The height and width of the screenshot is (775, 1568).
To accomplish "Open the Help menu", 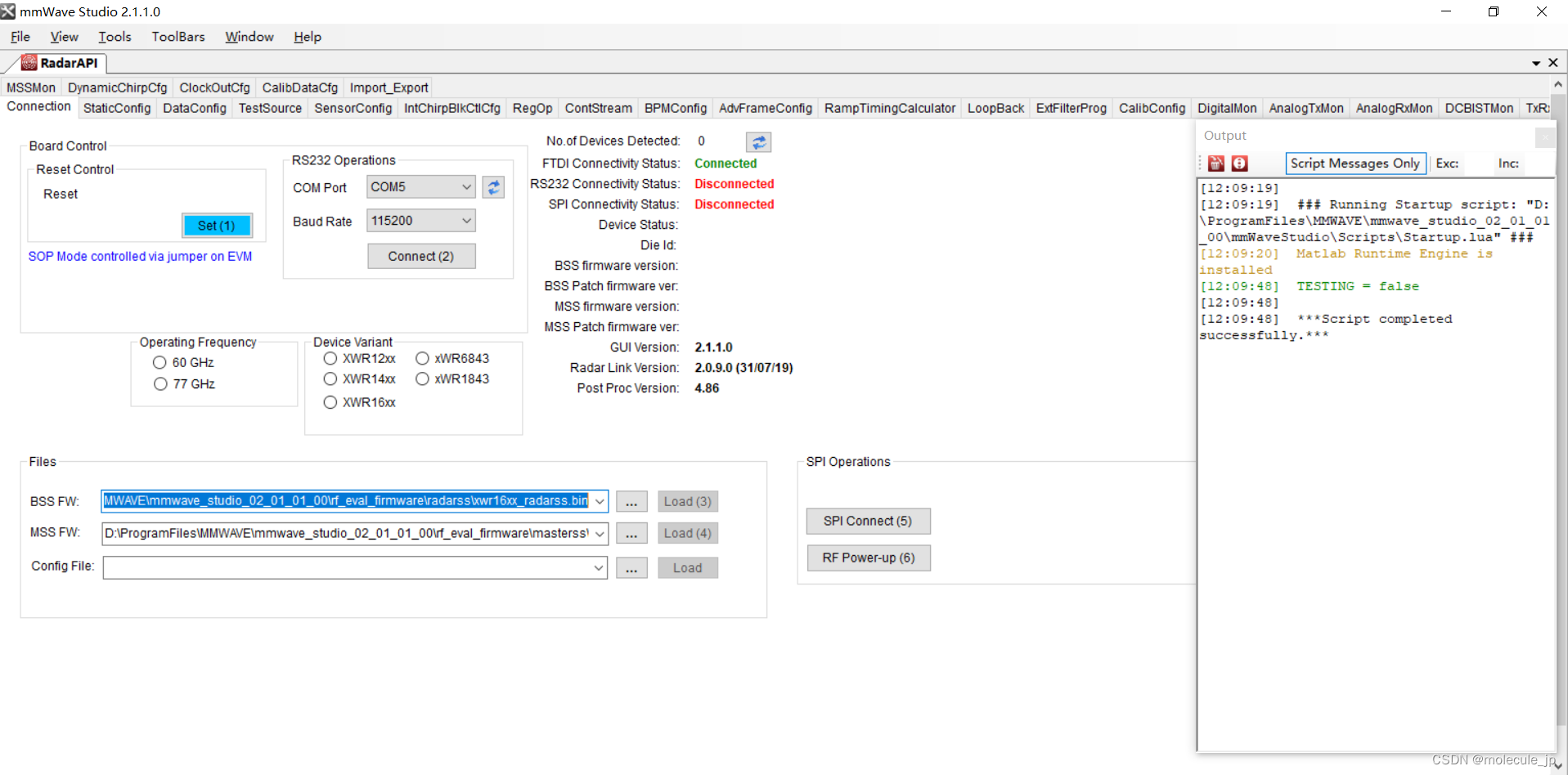I will [x=308, y=37].
